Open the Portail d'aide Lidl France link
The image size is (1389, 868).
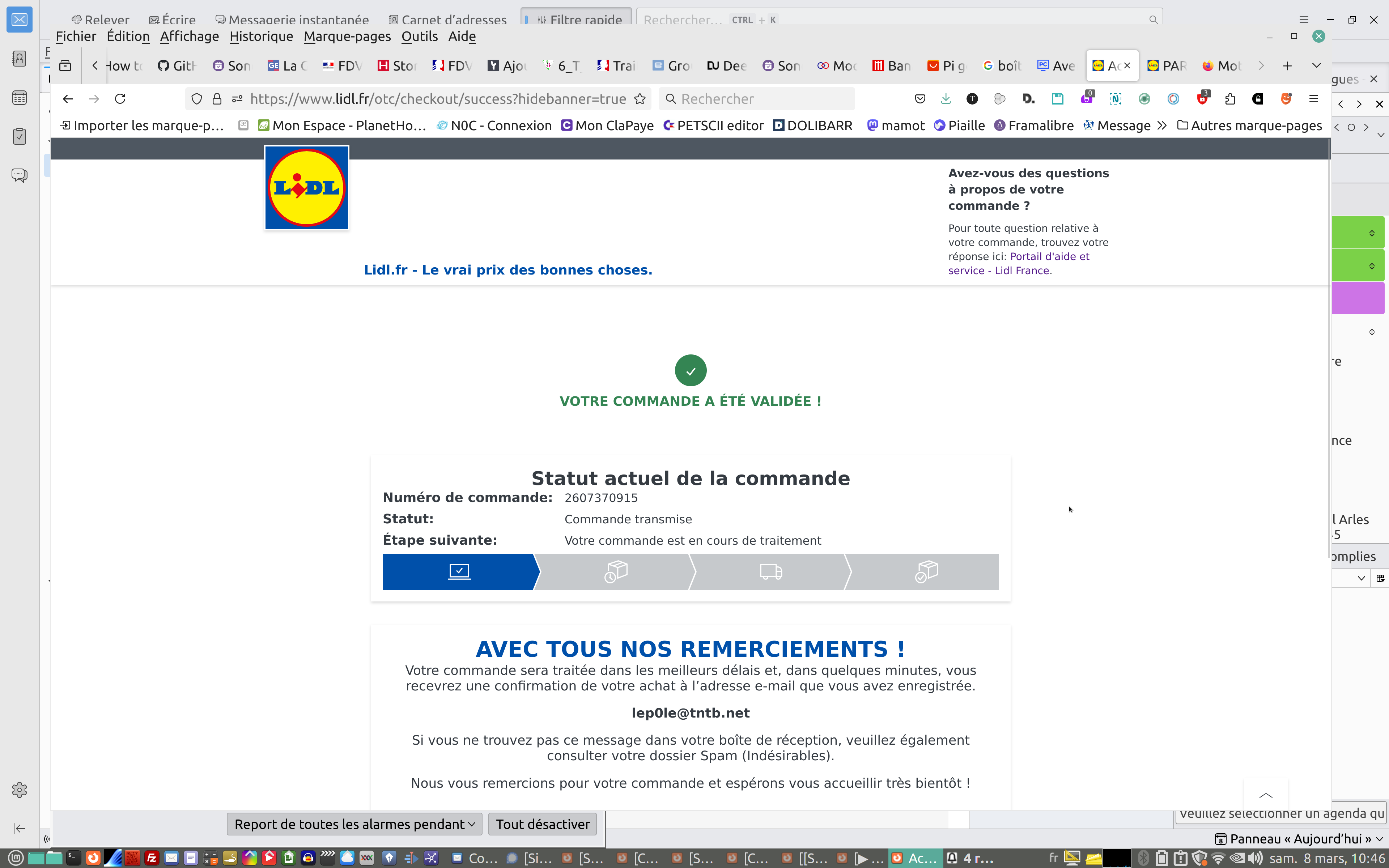click(1049, 257)
